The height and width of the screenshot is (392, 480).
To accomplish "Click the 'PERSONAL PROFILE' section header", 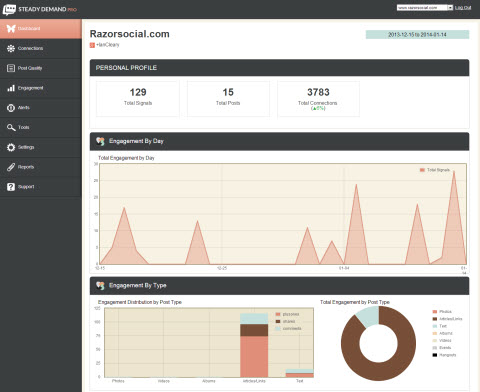I will [279, 68].
